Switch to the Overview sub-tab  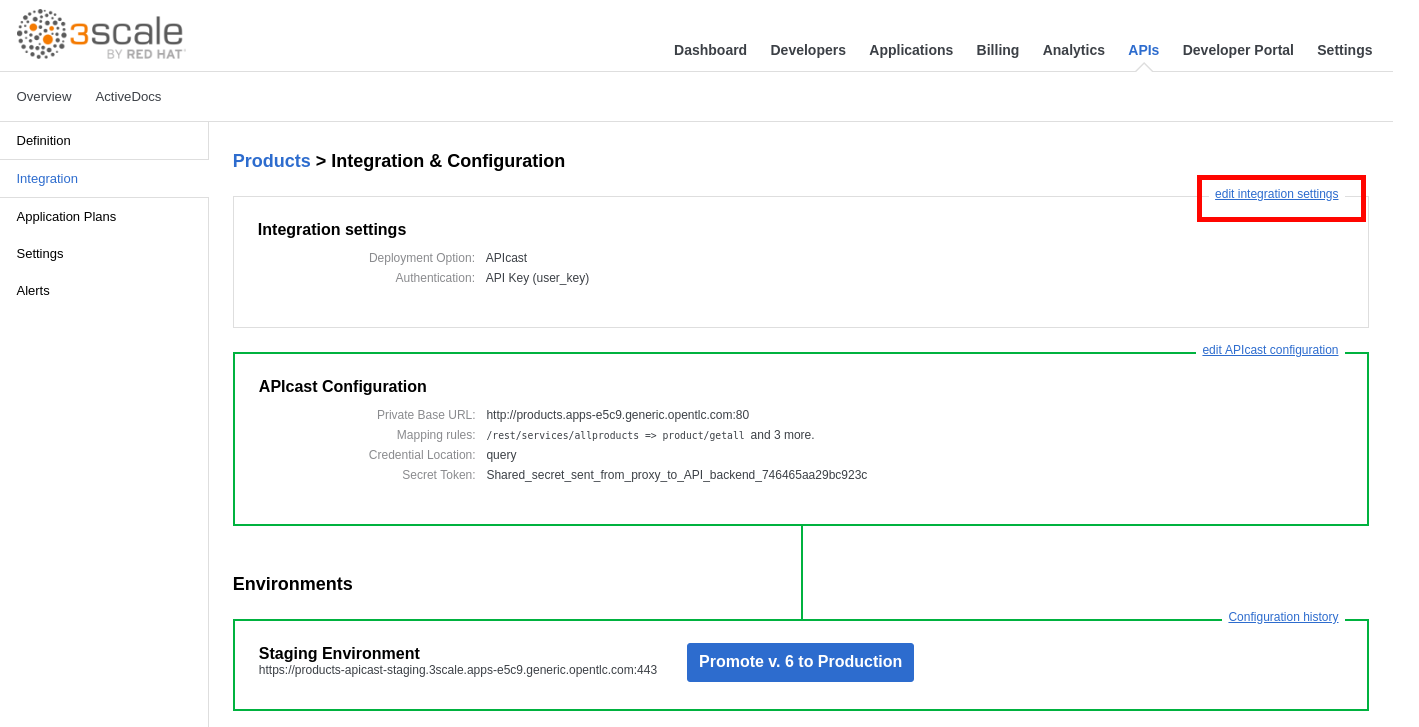(44, 97)
